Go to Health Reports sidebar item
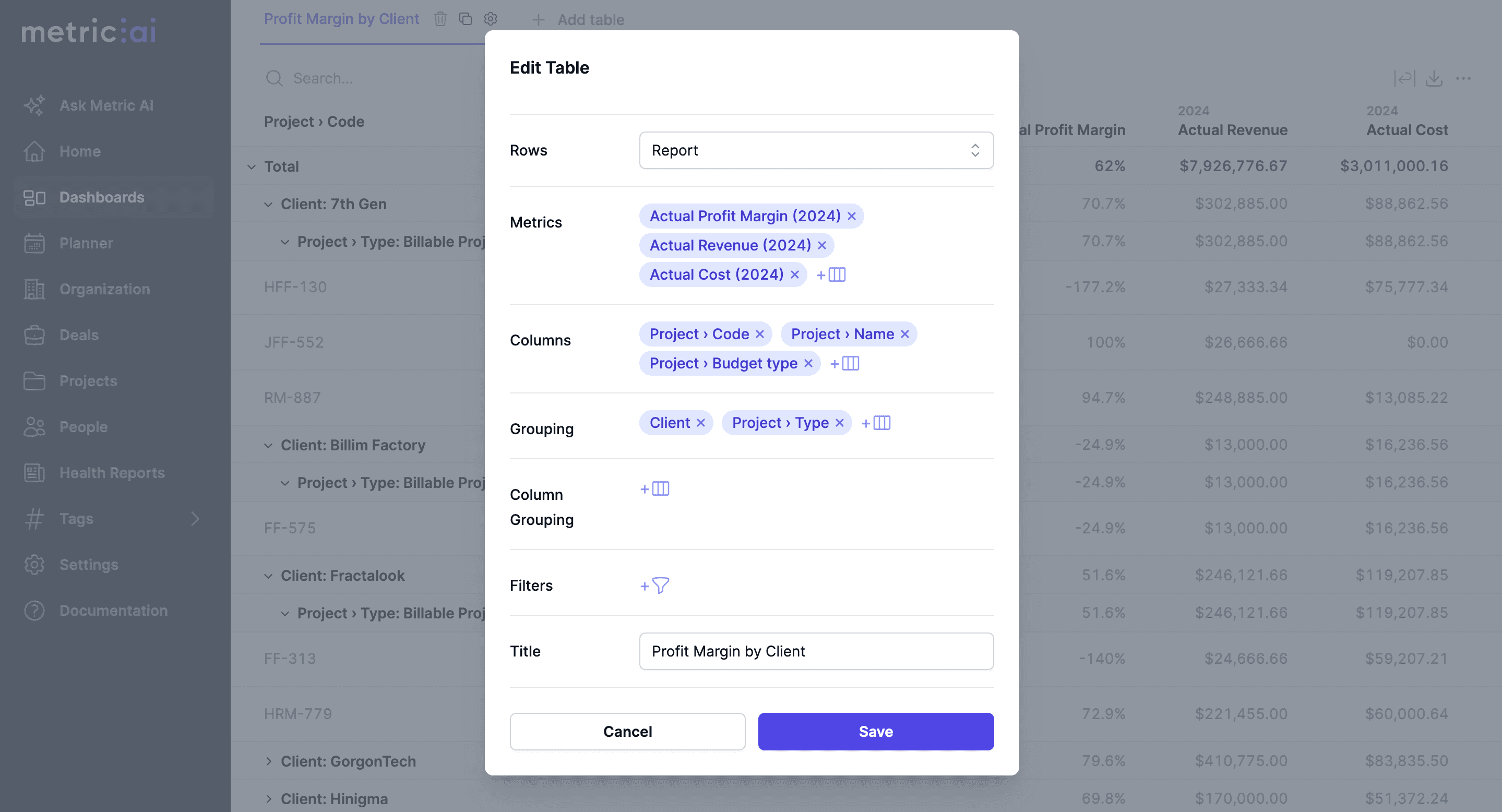The height and width of the screenshot is (812, 1502). tap(112, 473)
